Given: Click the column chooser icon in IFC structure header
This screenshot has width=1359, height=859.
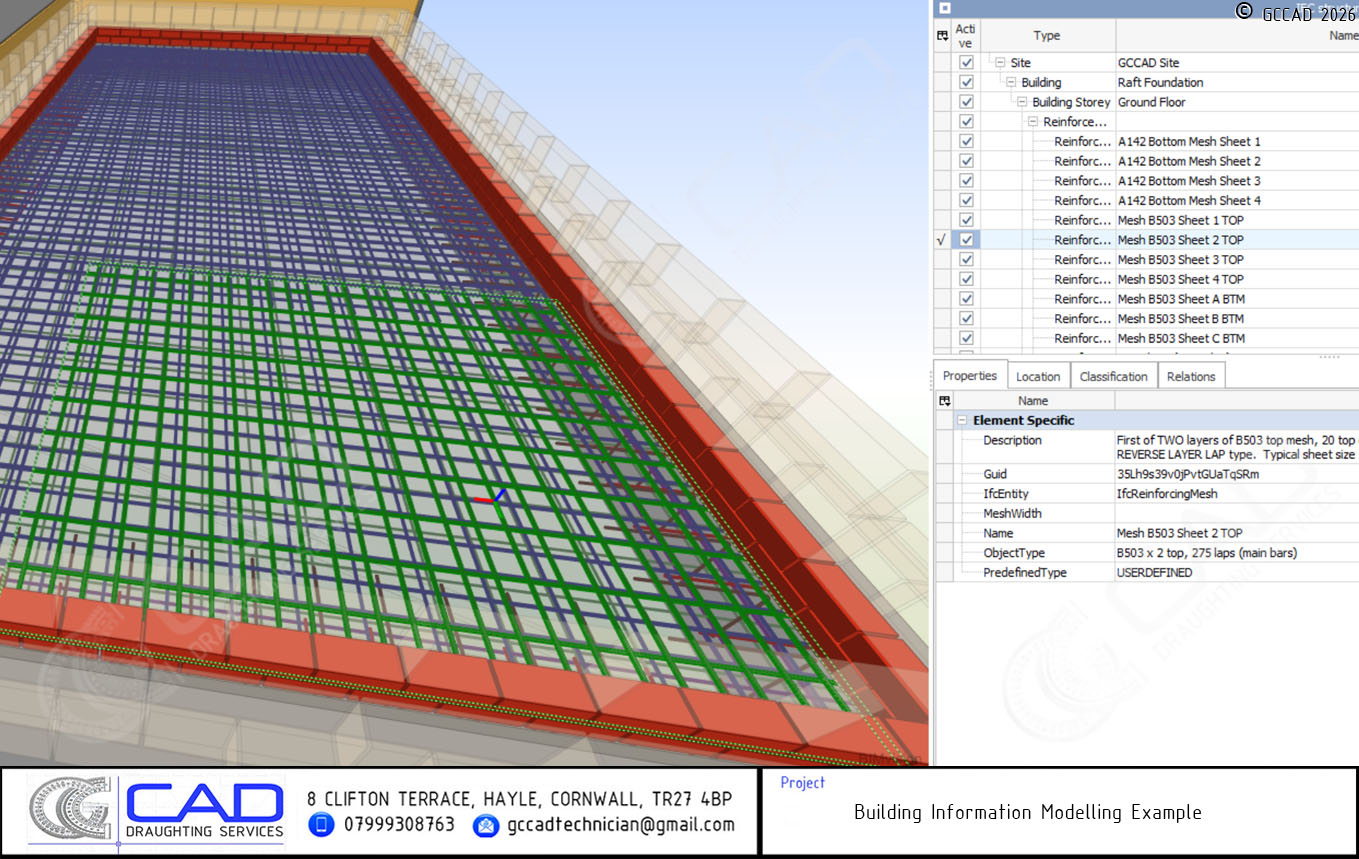Looking at the screenshot, I should tap(942, 36).
